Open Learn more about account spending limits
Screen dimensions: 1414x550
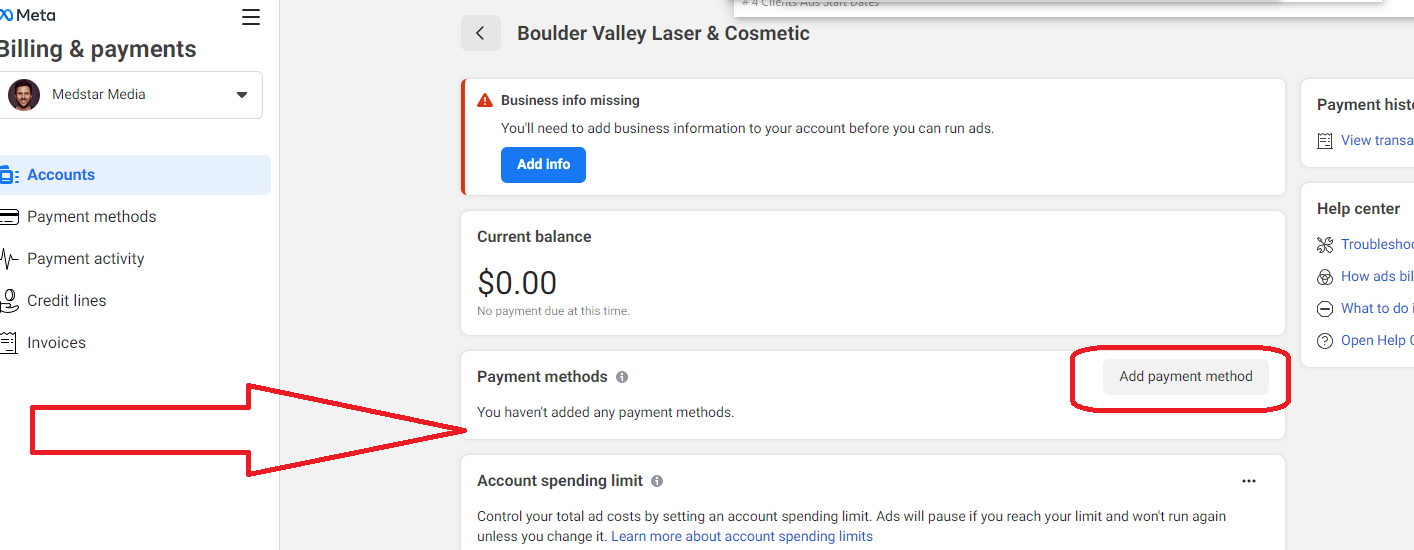coord(742,537)
